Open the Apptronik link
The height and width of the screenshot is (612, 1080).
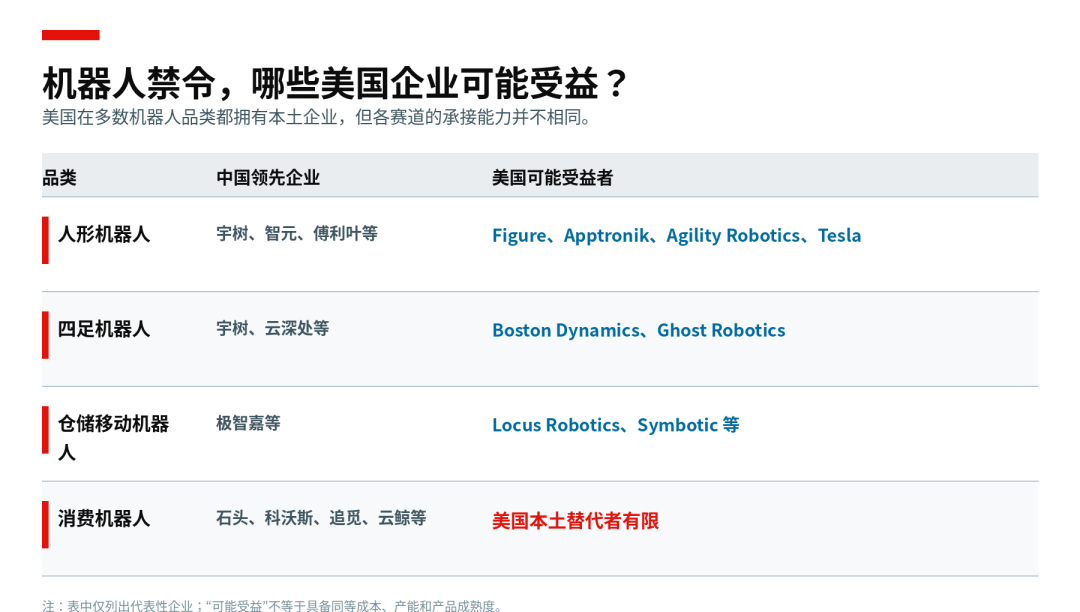pos(606,235)
